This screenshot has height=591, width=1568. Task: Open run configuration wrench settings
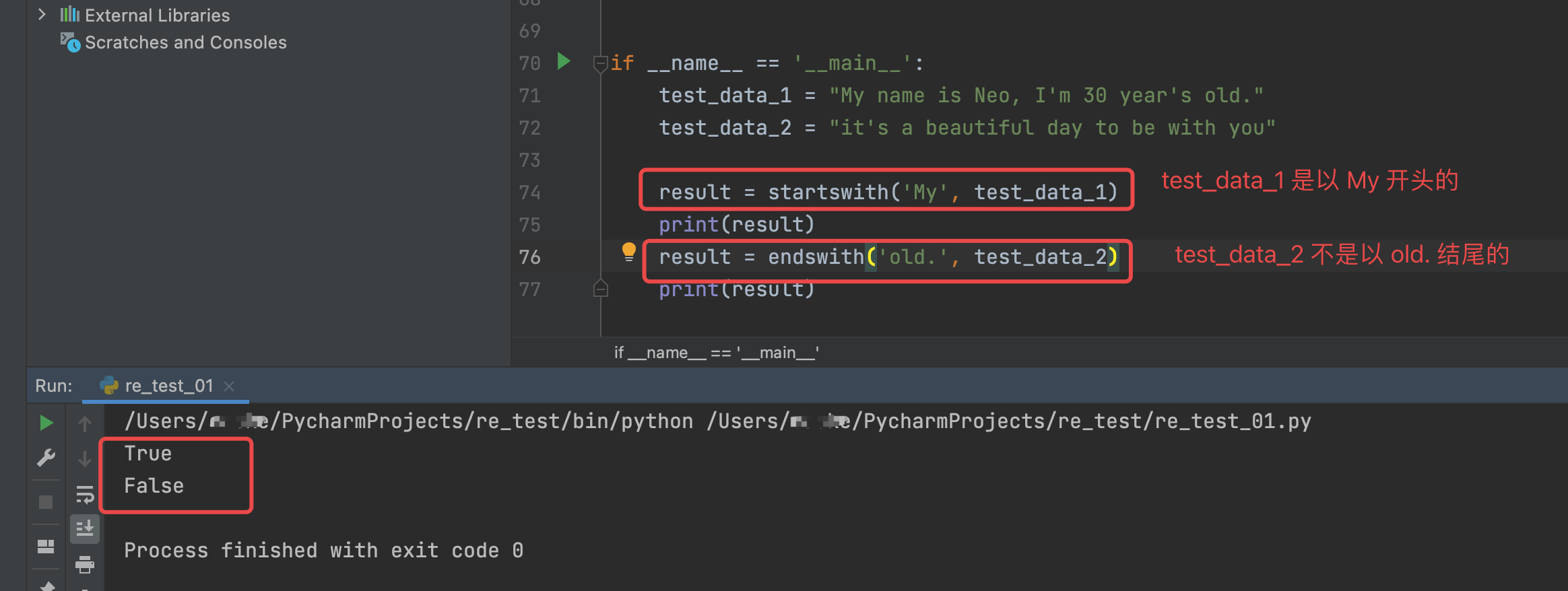(x=46, y=458)
